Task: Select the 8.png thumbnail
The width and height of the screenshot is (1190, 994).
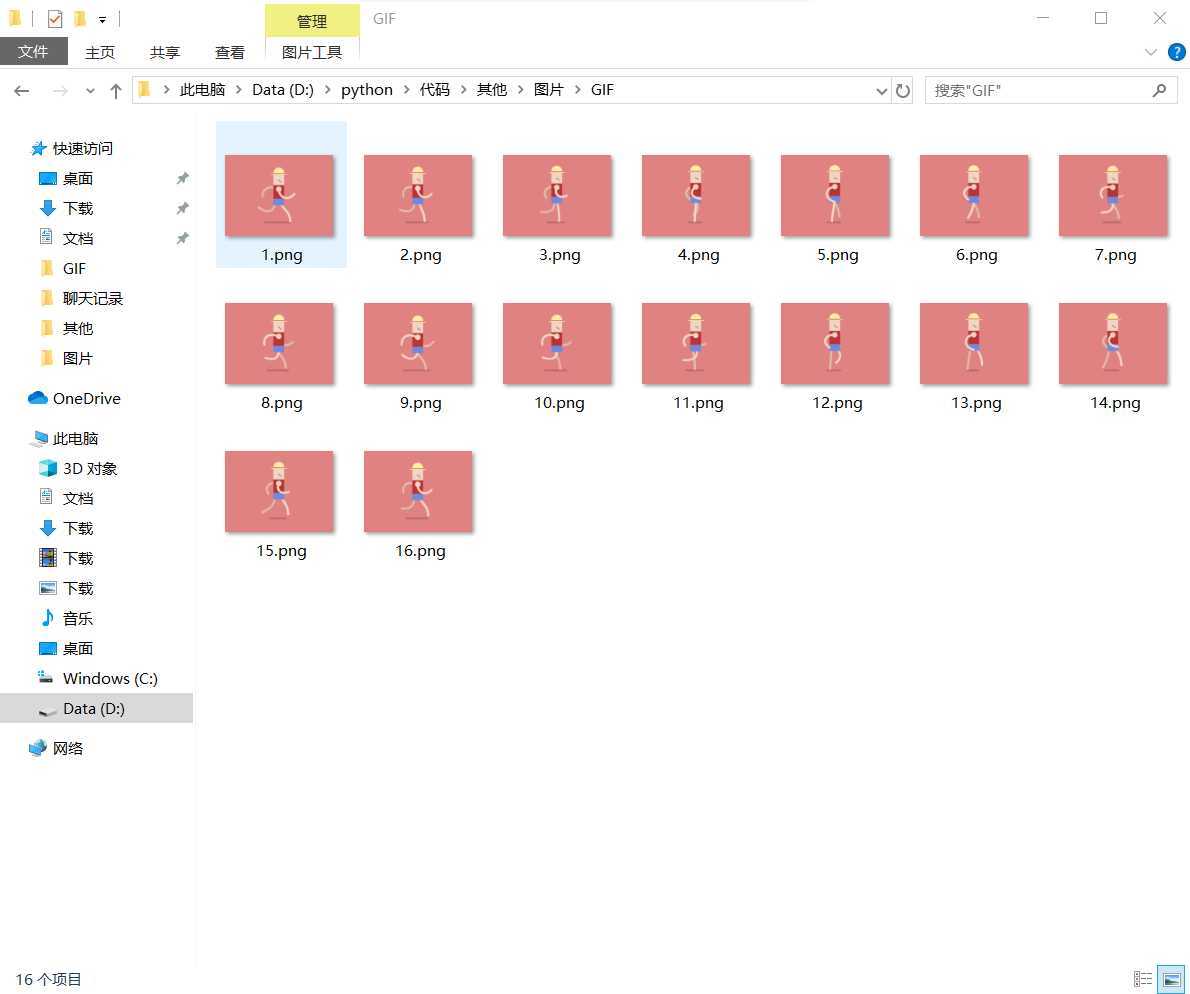Action: click(x=279, y=344)
